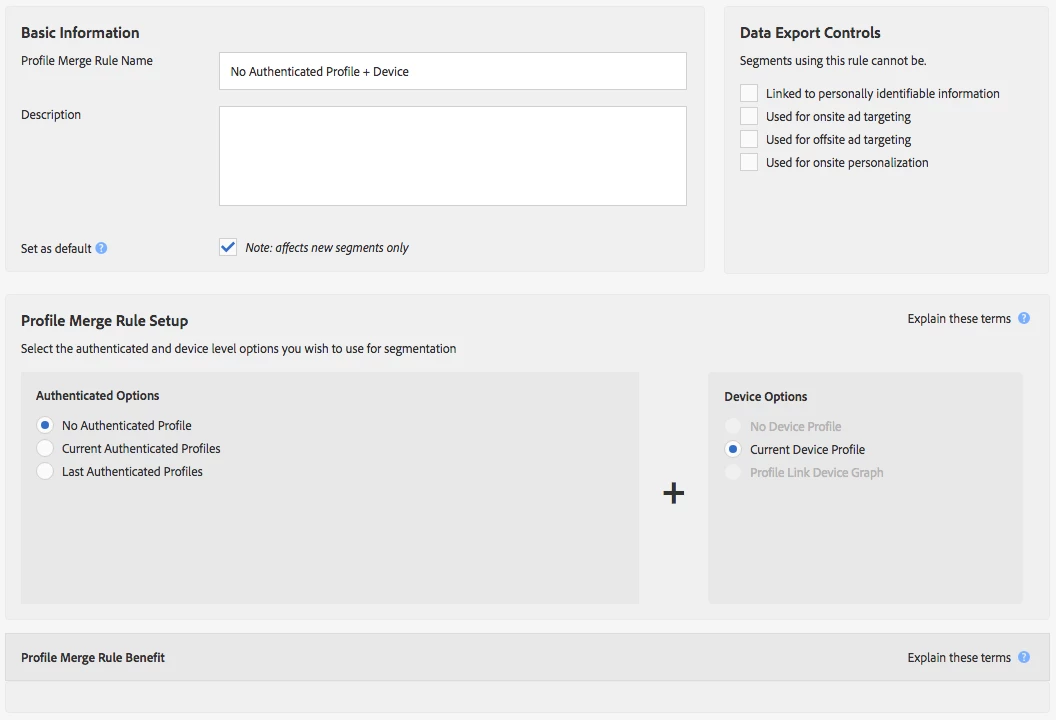1056x720 pixels.
Task: Expand the Profile Merge Rule Benefit header
Action: point(93,658)
